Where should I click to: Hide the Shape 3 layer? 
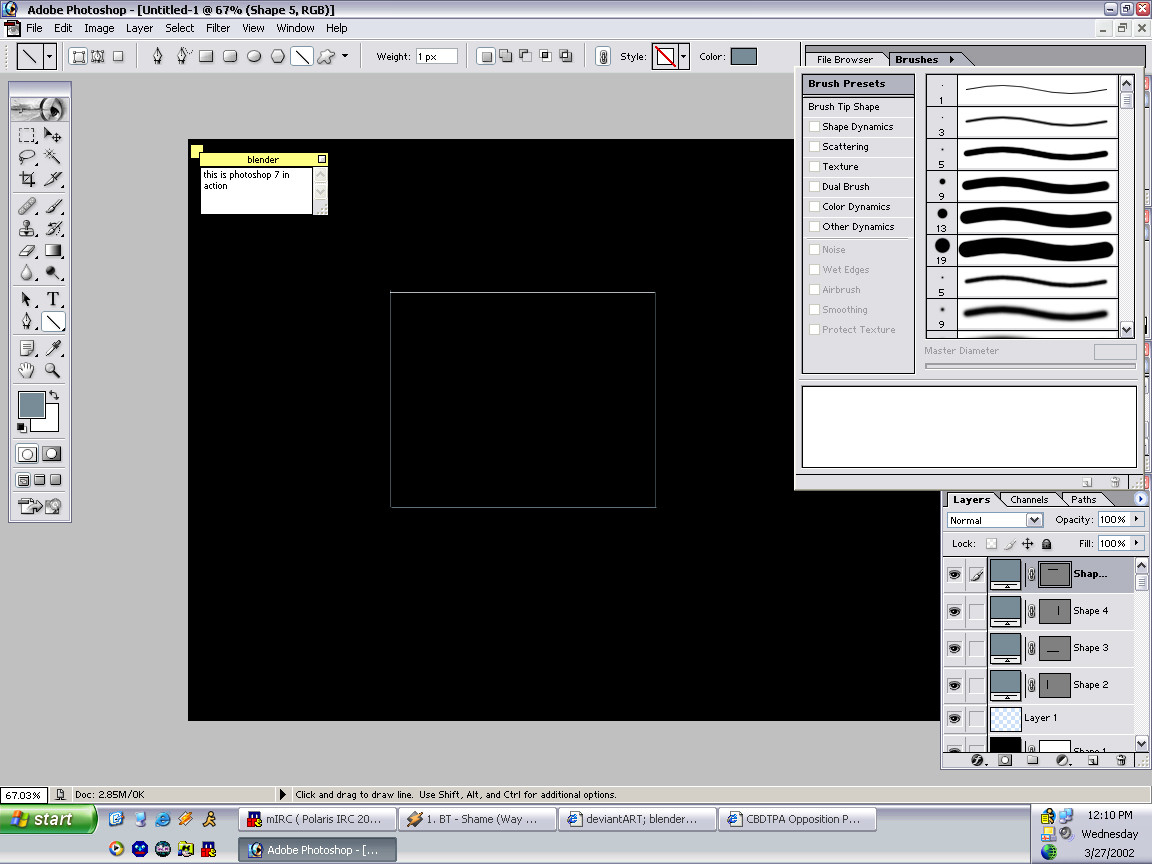(x=954, y=648)
